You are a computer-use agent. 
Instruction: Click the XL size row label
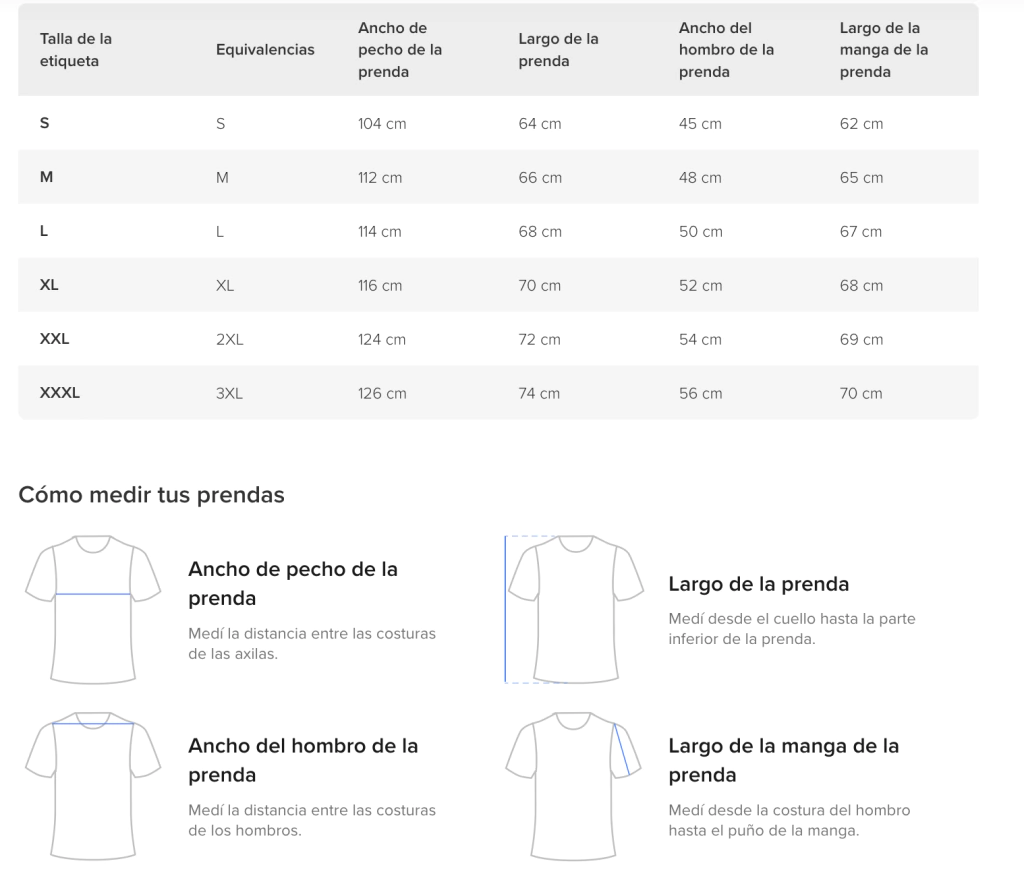point(49,285)
